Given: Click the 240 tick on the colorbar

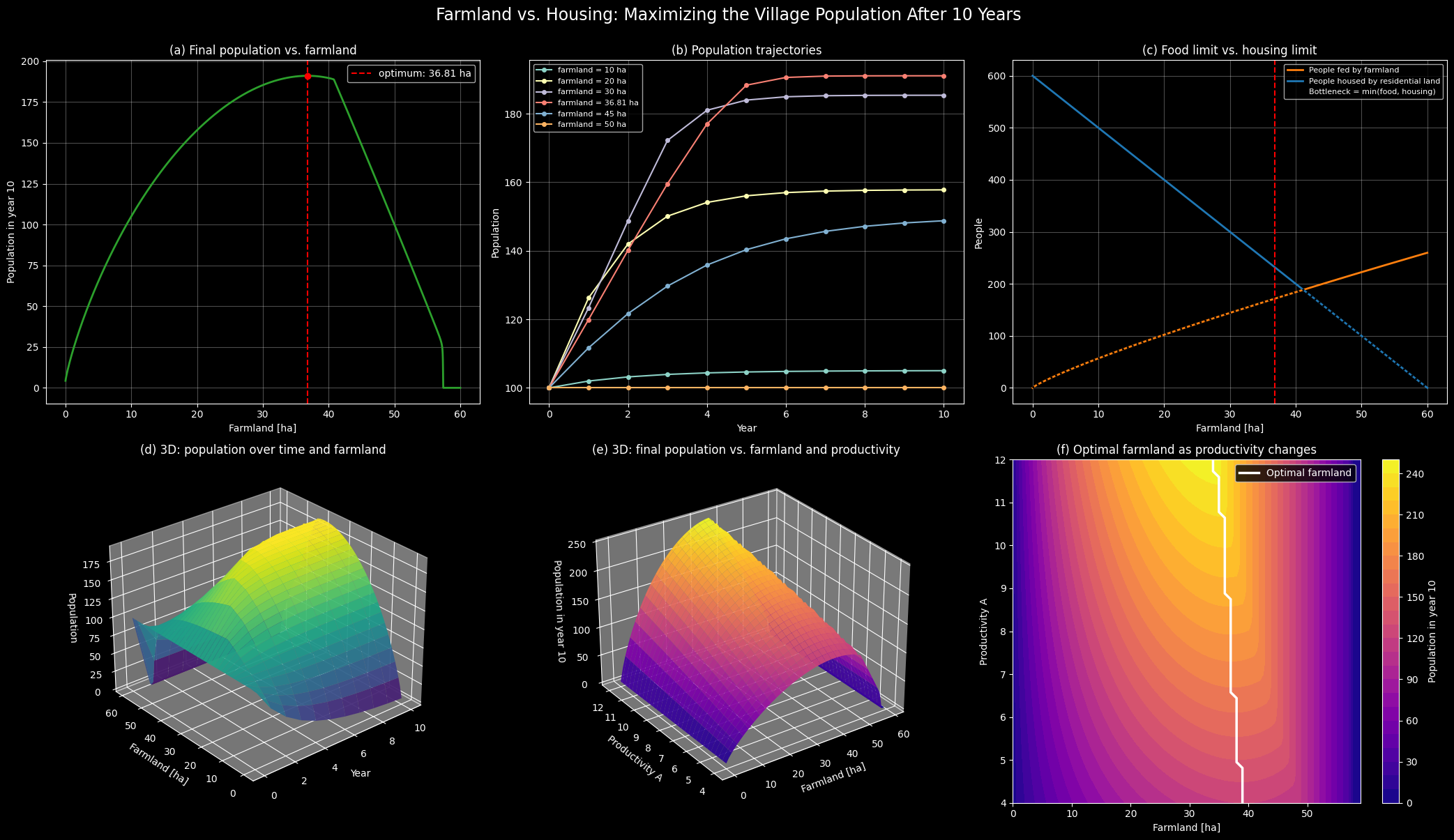Looking at the screenshot, I should [1414, 474].
